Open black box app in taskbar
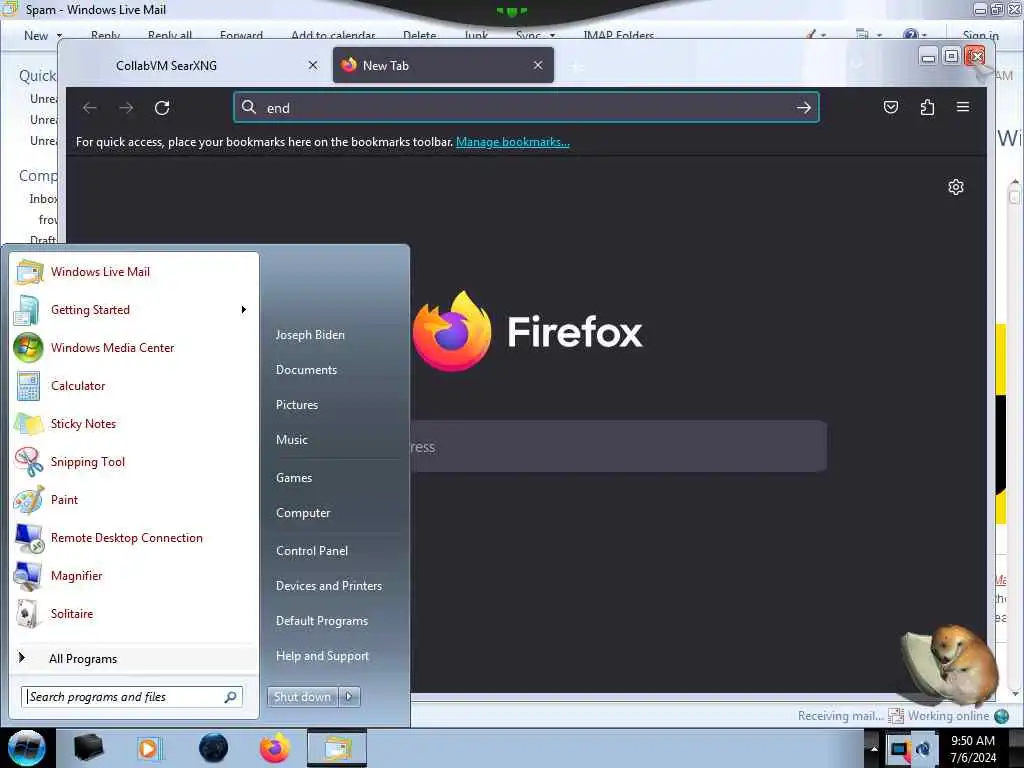The height and width of the screenshot is (768, 1024). coord(88,748)
